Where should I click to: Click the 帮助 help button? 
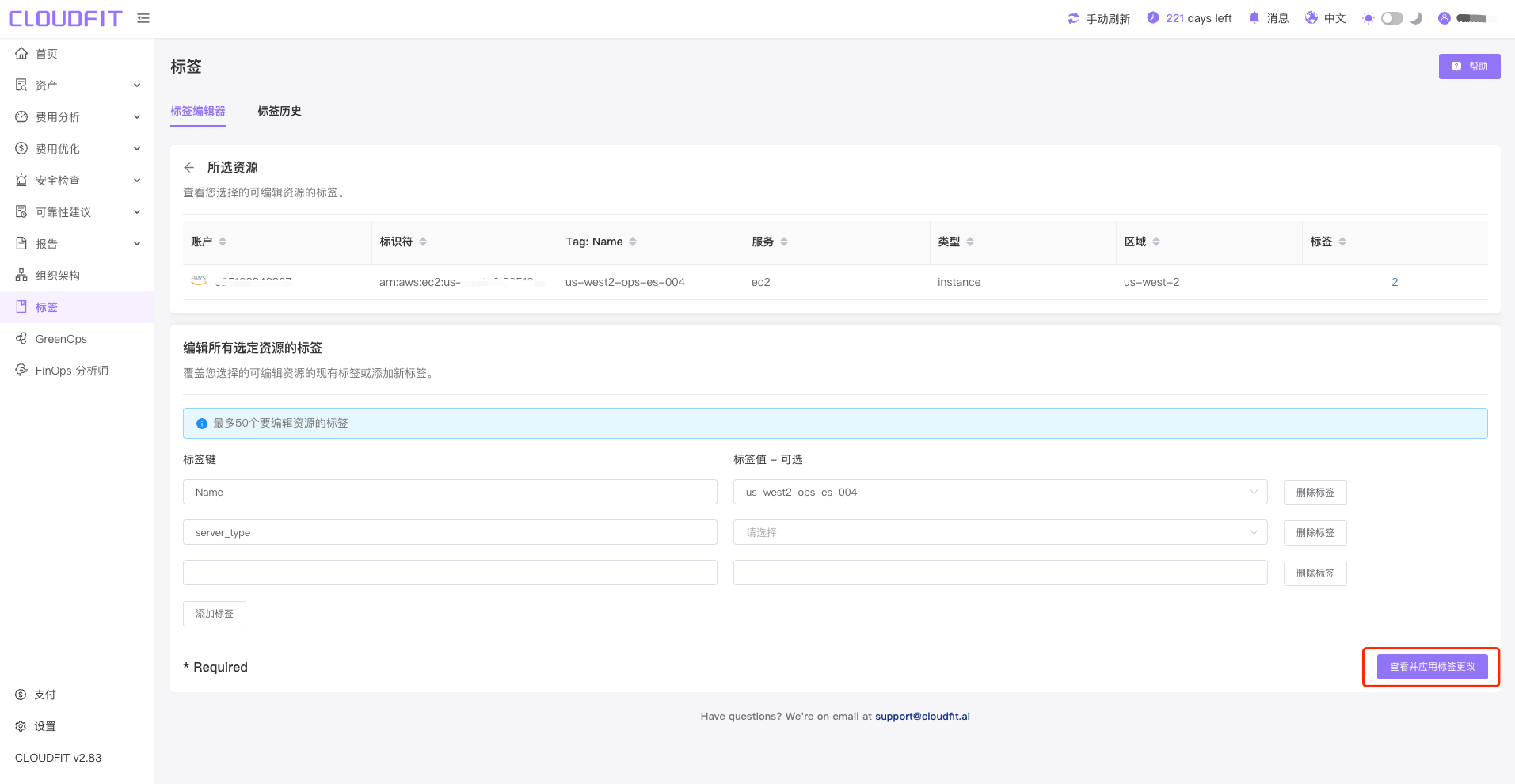pyautogui.click(x=1470, y=67)
